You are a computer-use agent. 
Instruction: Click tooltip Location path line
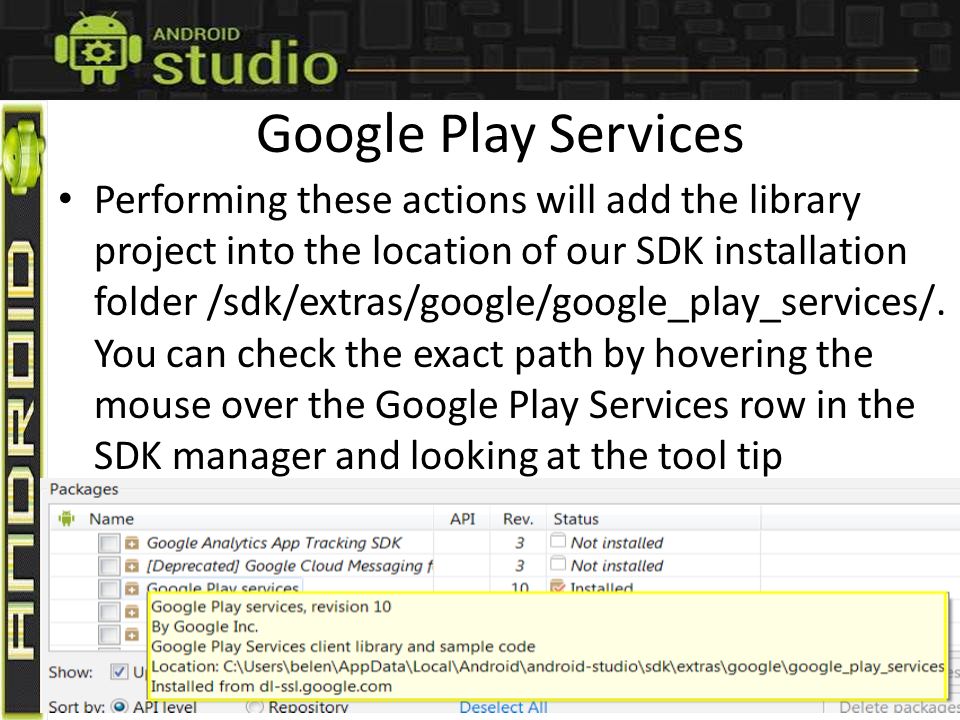547,667
